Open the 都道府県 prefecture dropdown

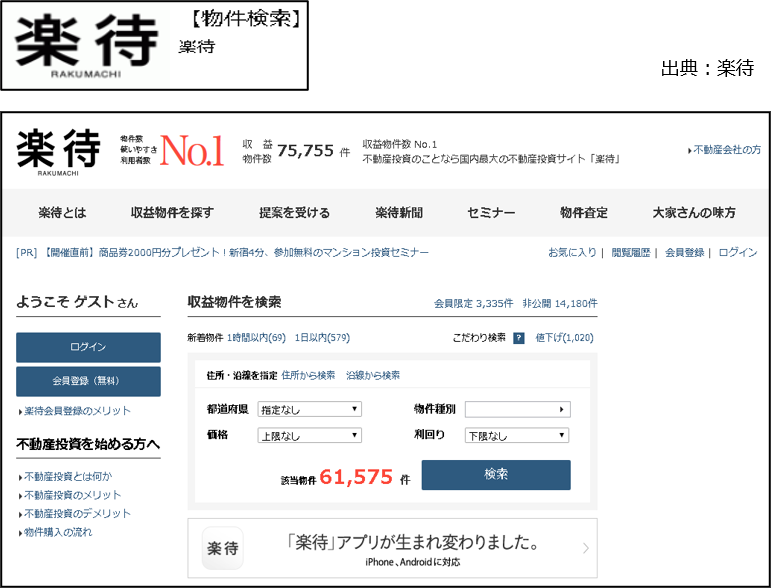[310, 410]
